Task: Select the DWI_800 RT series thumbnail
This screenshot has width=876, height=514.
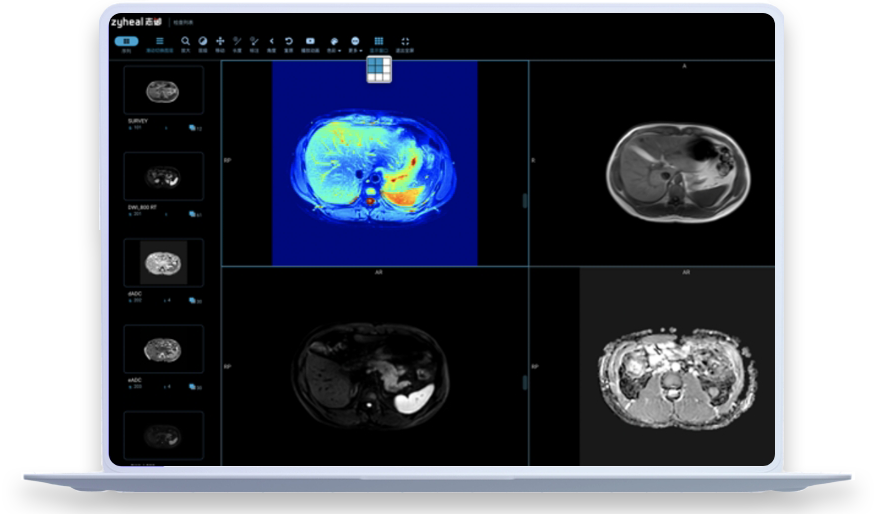Action: pyautogui.click(x=163, y=176)
